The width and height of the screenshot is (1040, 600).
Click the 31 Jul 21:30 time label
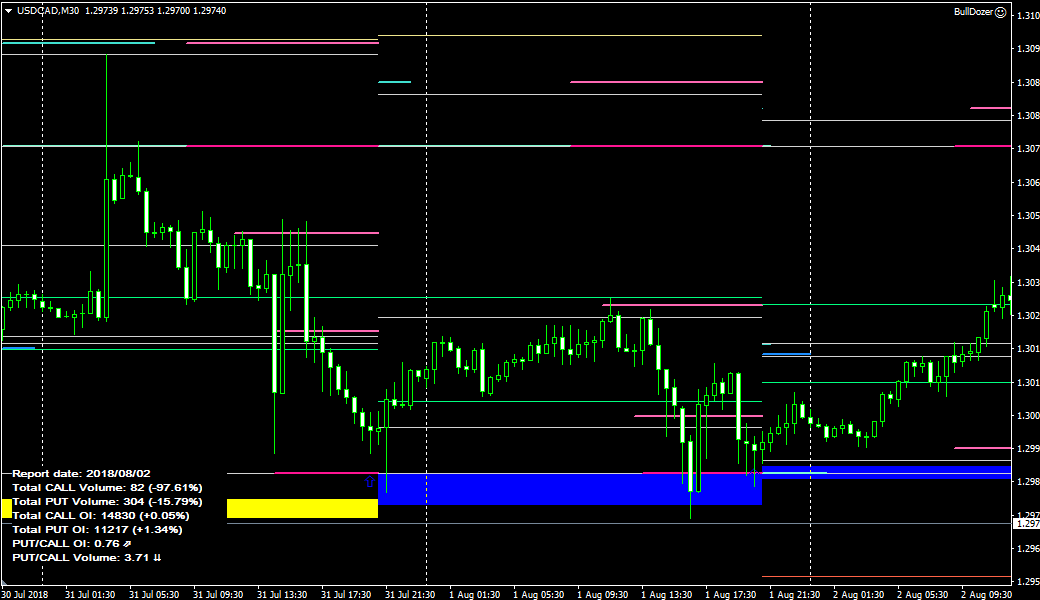[x=410, y=593]
